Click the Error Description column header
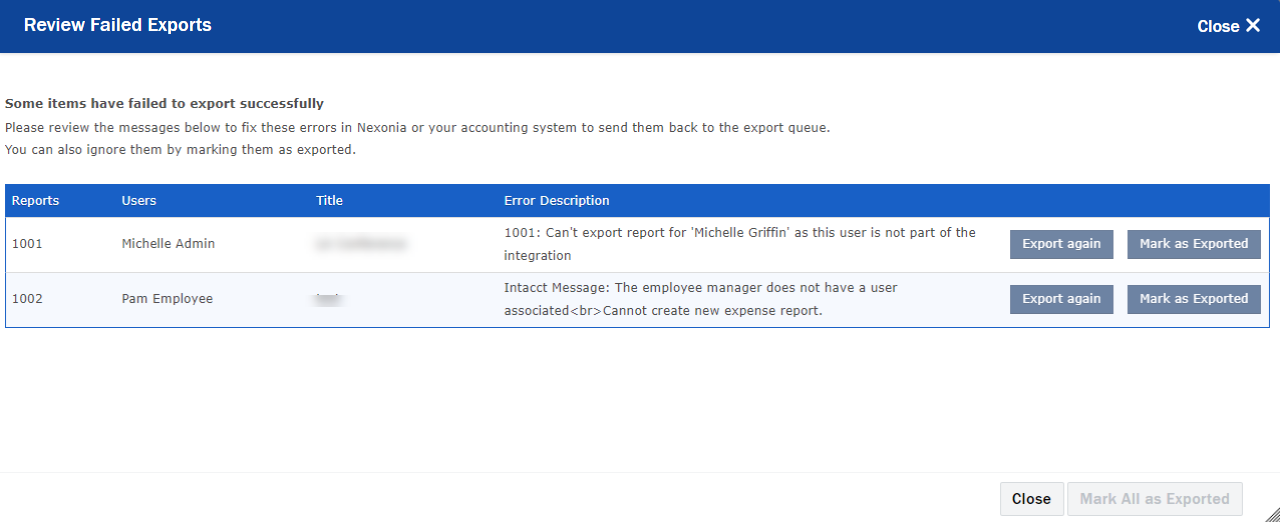 (x=557, y=201)
